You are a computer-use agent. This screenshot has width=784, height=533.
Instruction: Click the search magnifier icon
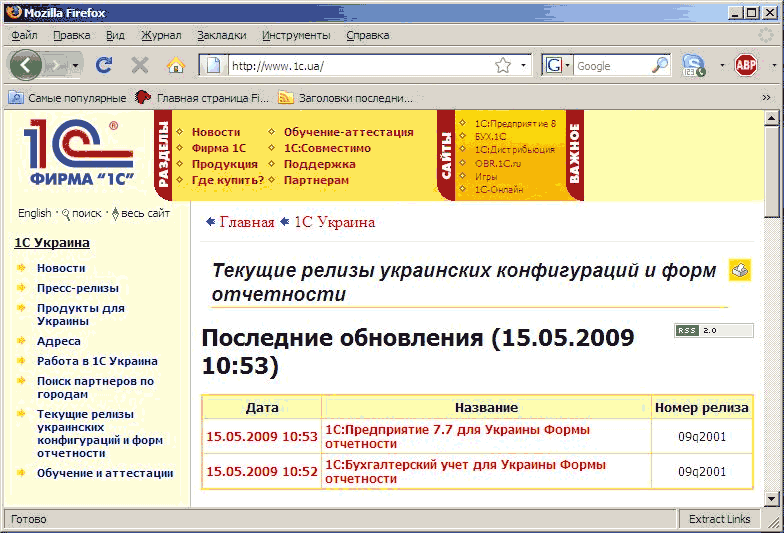660,66
